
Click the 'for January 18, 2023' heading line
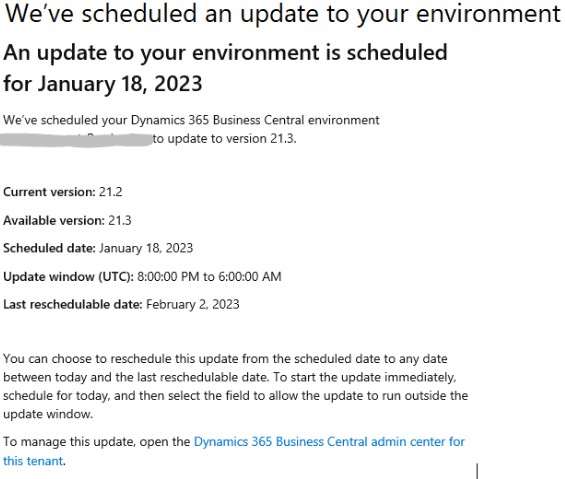click(102, 84)
